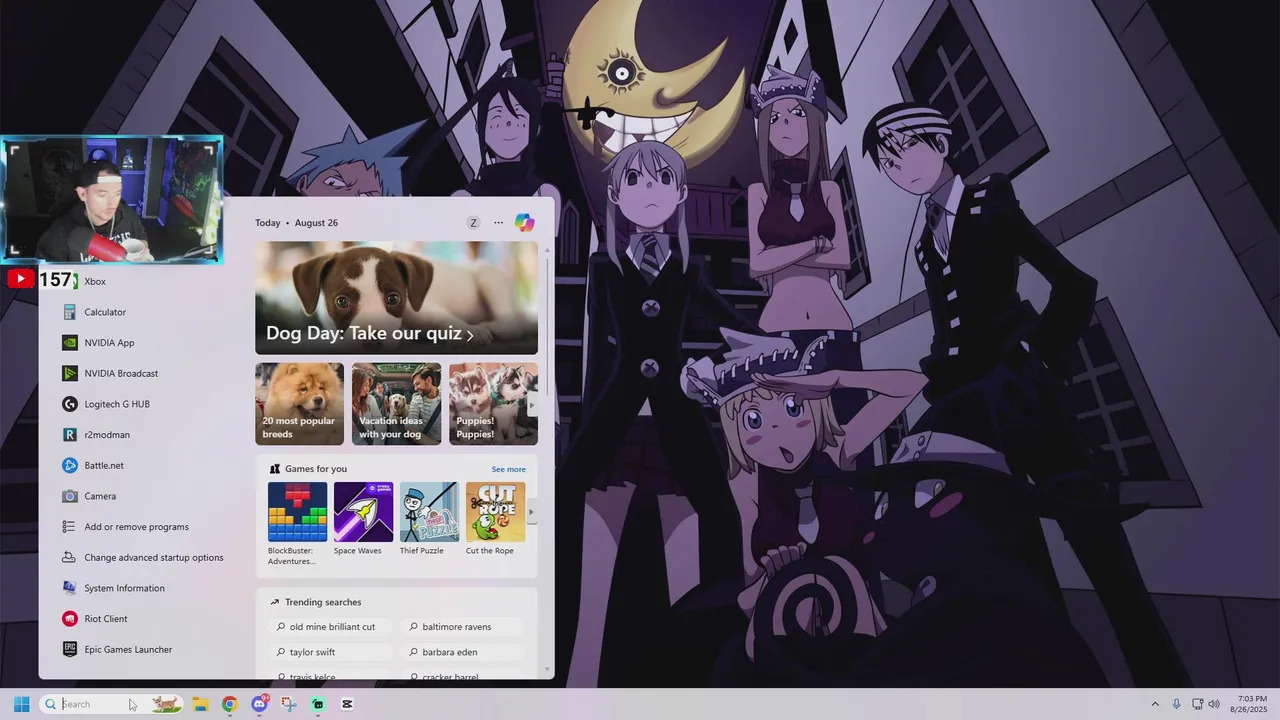Viewport: 1280px width, 720px height.
Task: Search trending: old mine brilliant cut
Action: [x=331, y=627]
